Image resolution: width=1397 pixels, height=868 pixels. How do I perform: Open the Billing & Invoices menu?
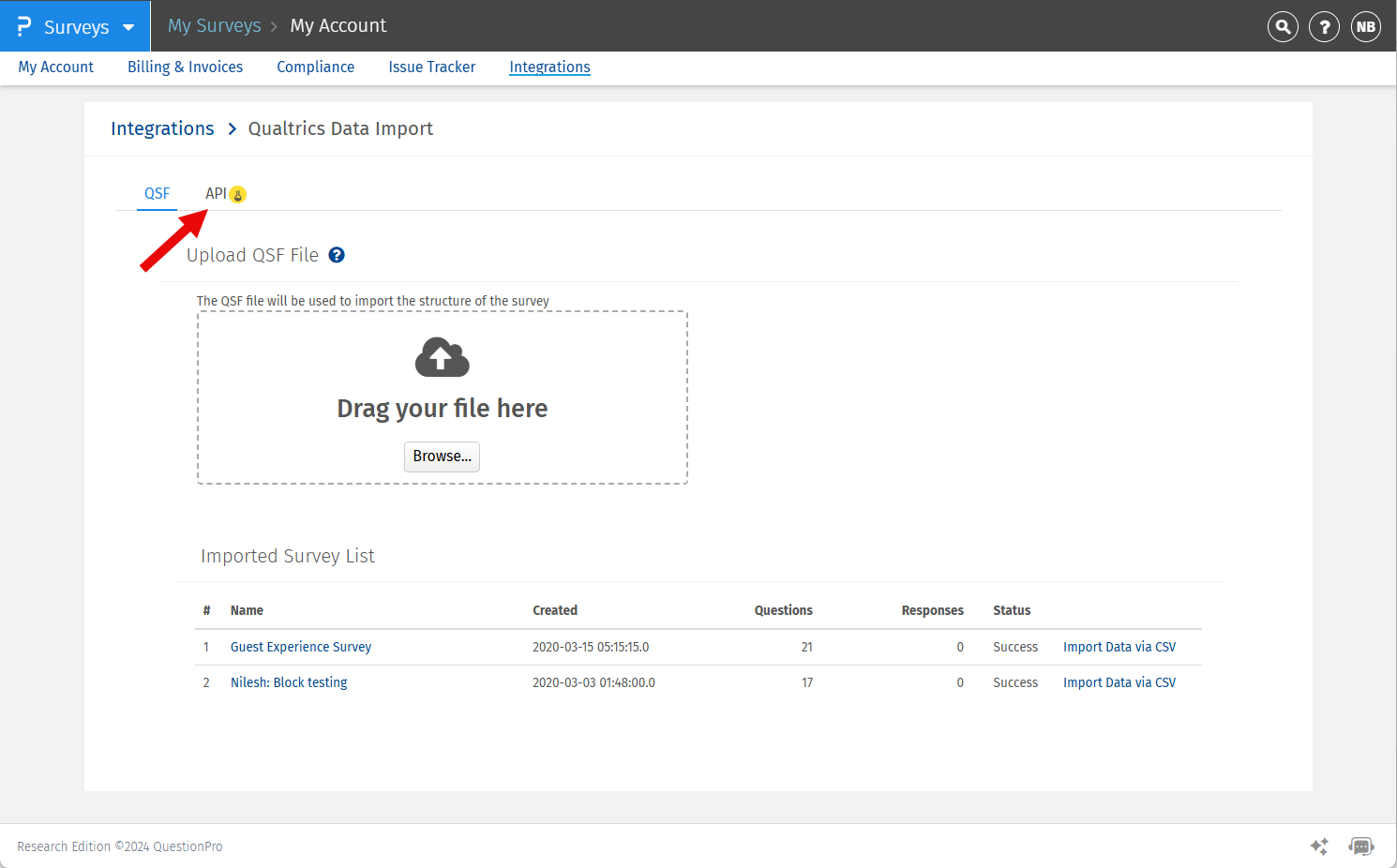click(x=185, y=67)
